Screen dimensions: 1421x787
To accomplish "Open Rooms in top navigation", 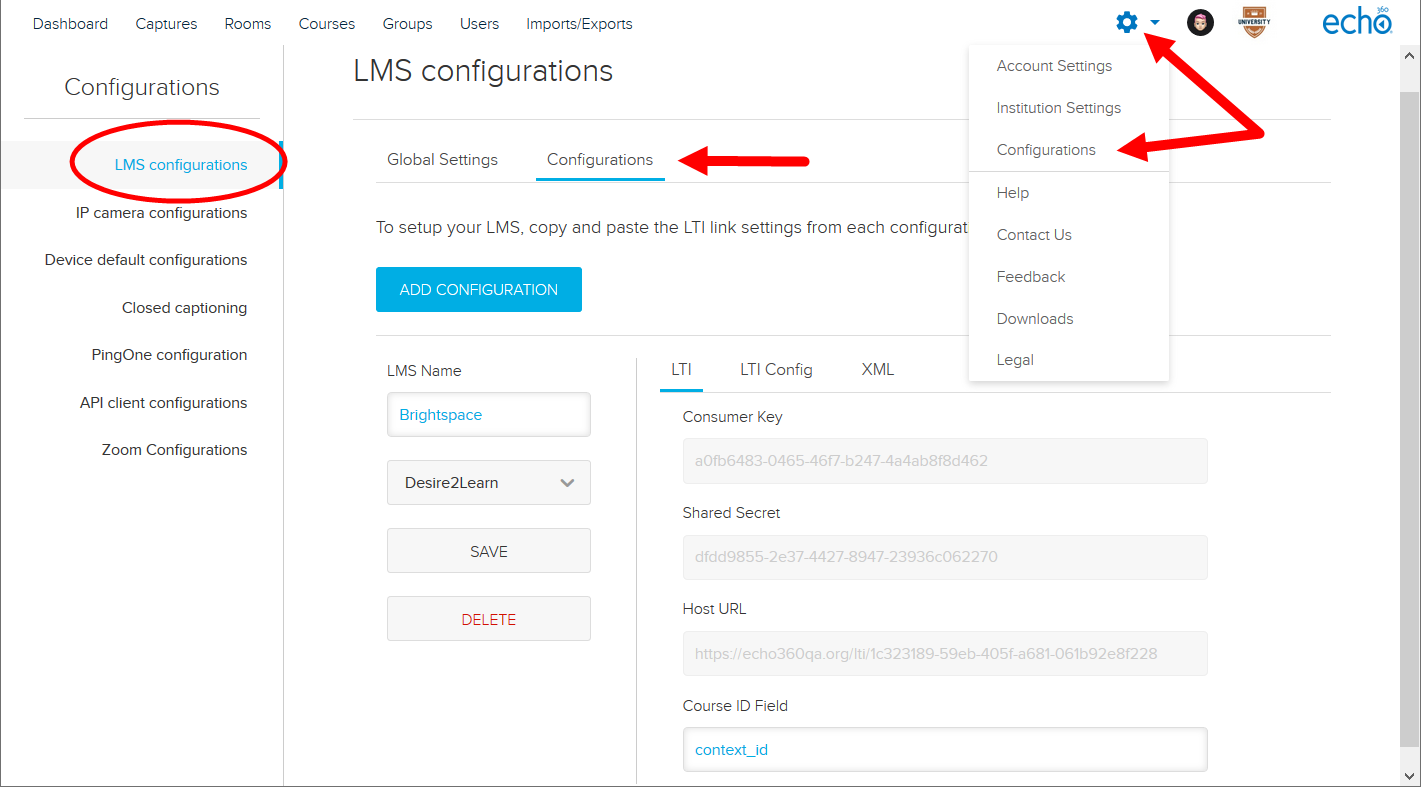I will [248, 24].
